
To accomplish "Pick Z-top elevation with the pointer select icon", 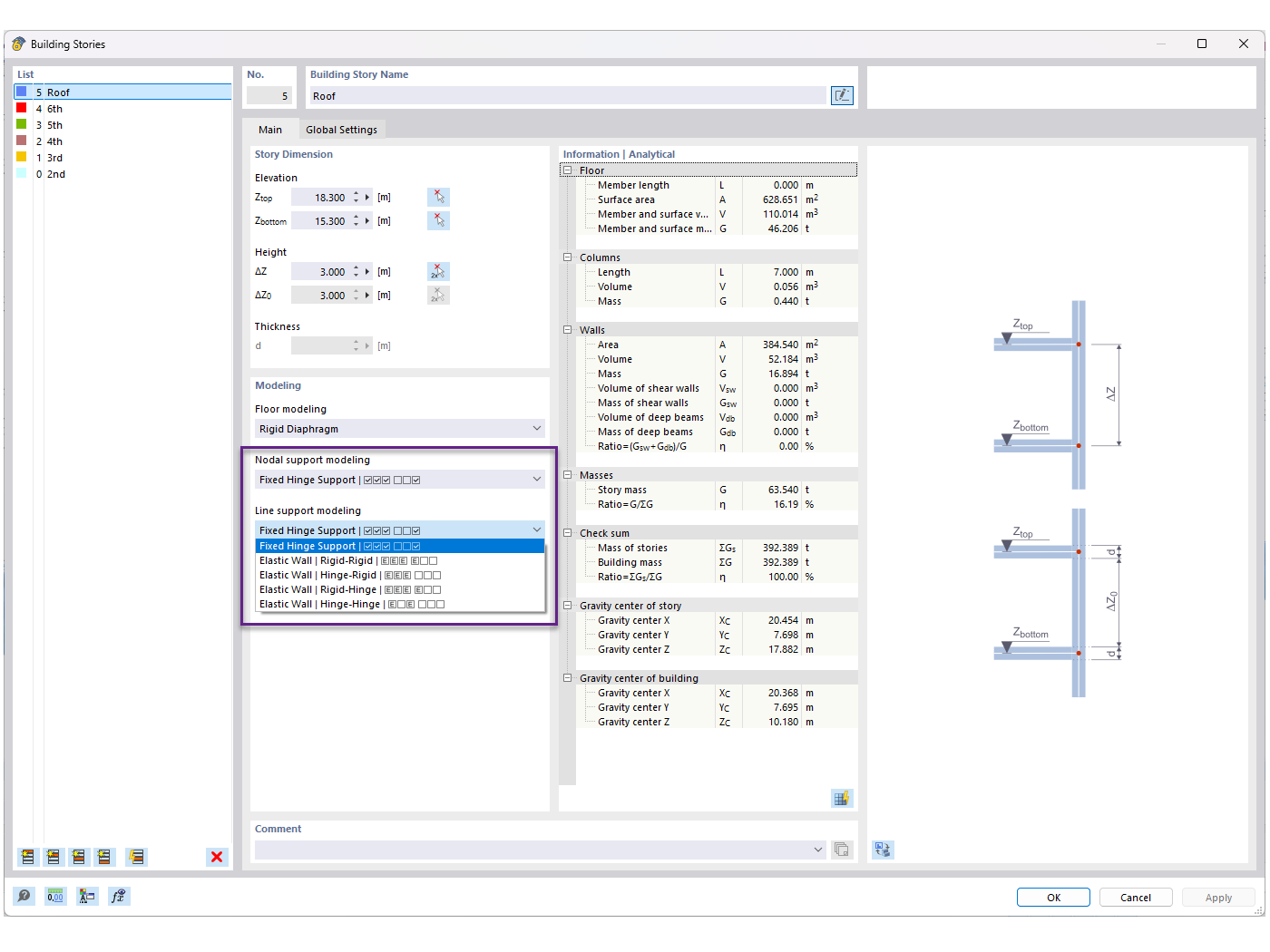I will click(x=438, y=196).
